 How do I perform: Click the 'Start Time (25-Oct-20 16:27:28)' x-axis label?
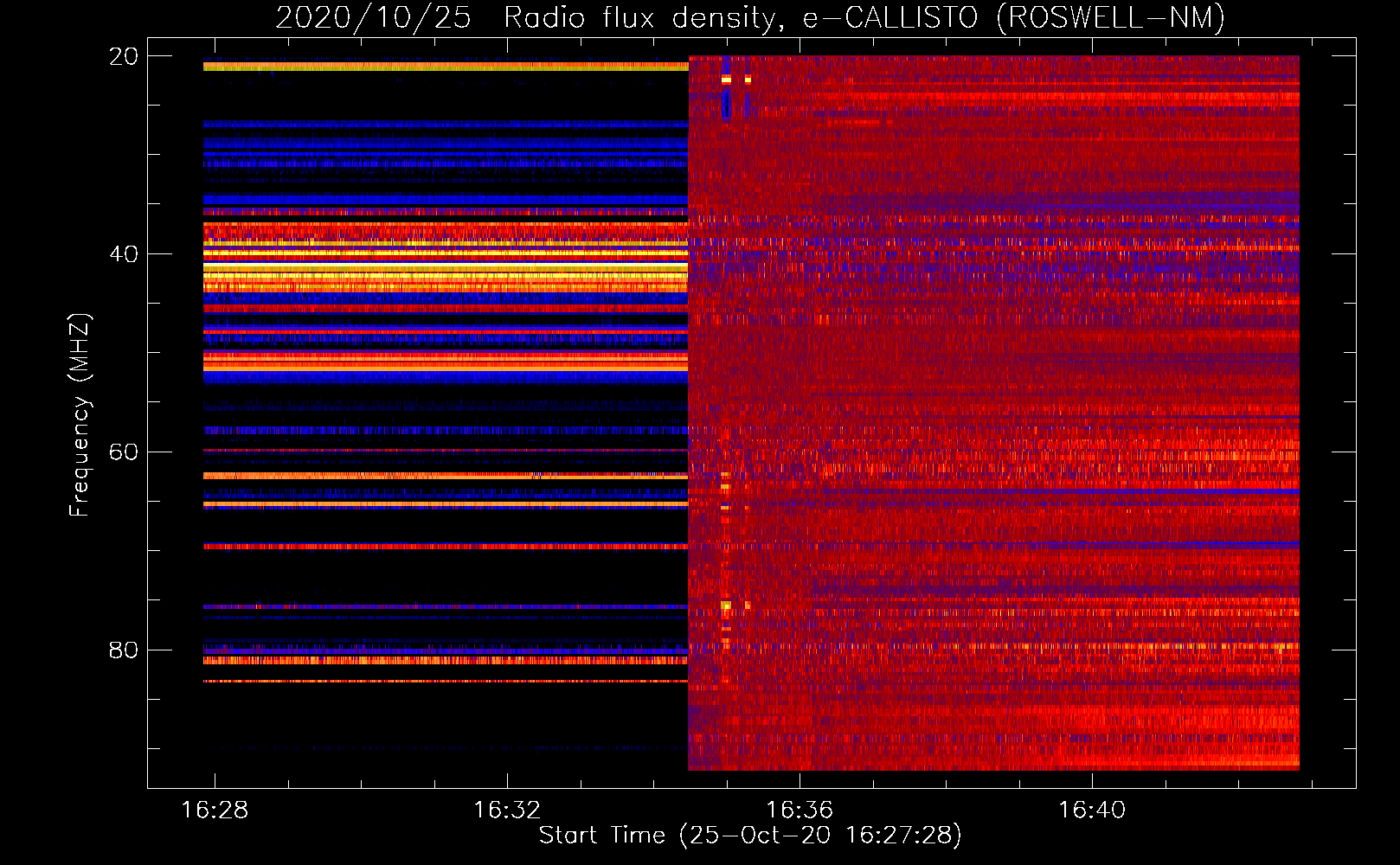click(x=750, y=836)
